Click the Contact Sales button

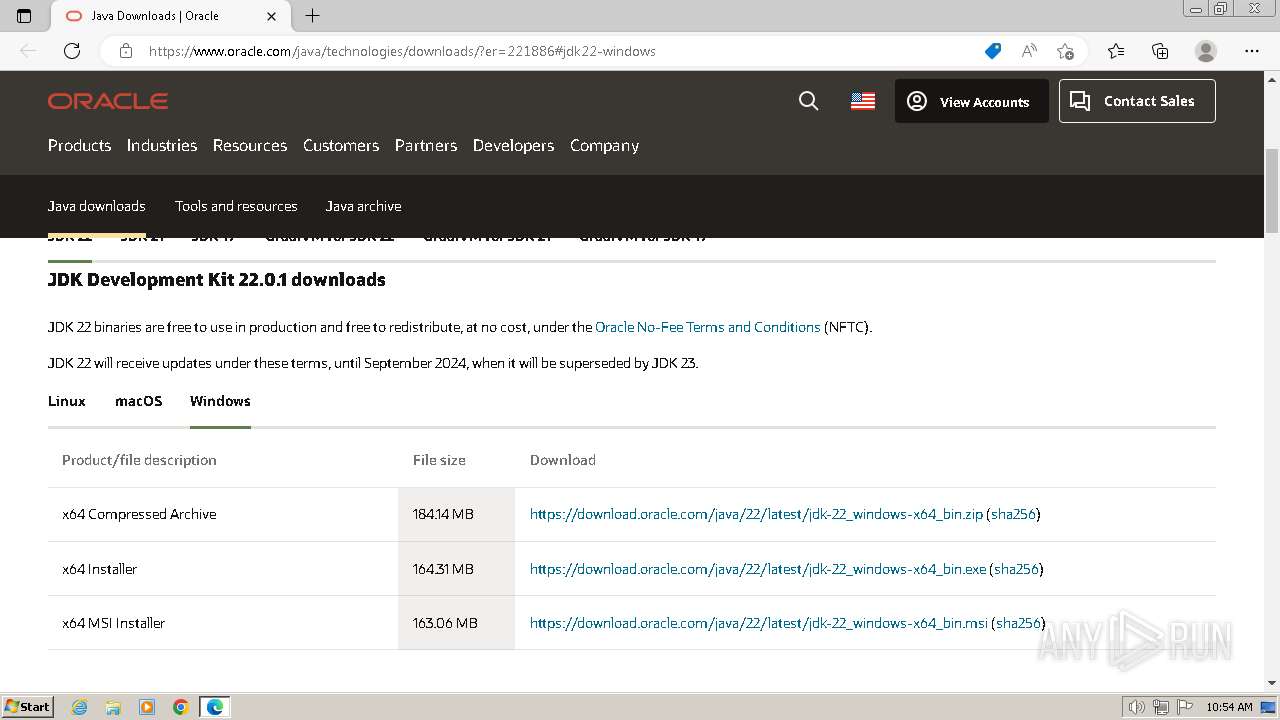click(1137, 101)
